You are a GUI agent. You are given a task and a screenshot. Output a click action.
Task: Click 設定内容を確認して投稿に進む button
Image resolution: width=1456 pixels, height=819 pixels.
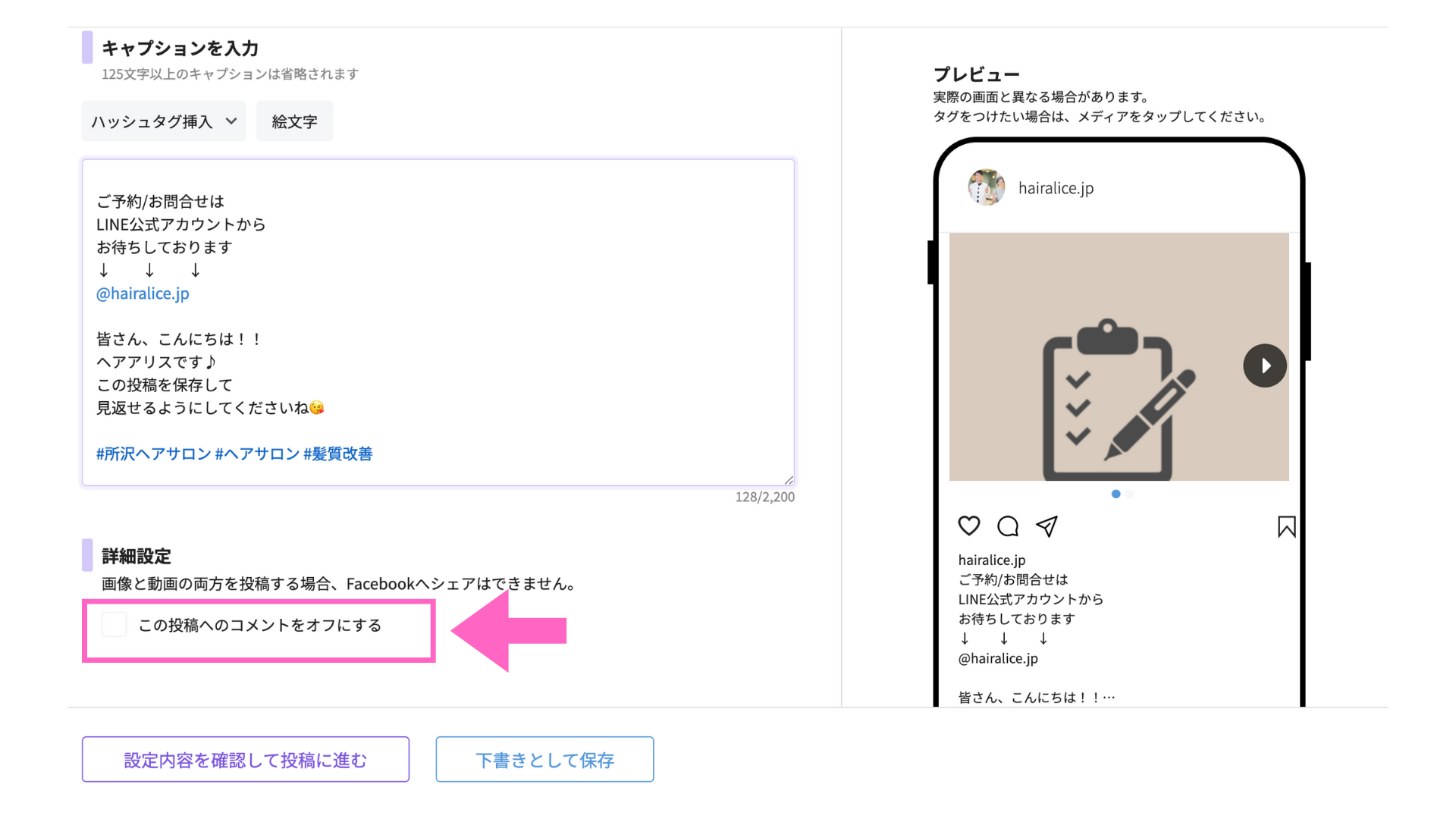coord(246,759)
